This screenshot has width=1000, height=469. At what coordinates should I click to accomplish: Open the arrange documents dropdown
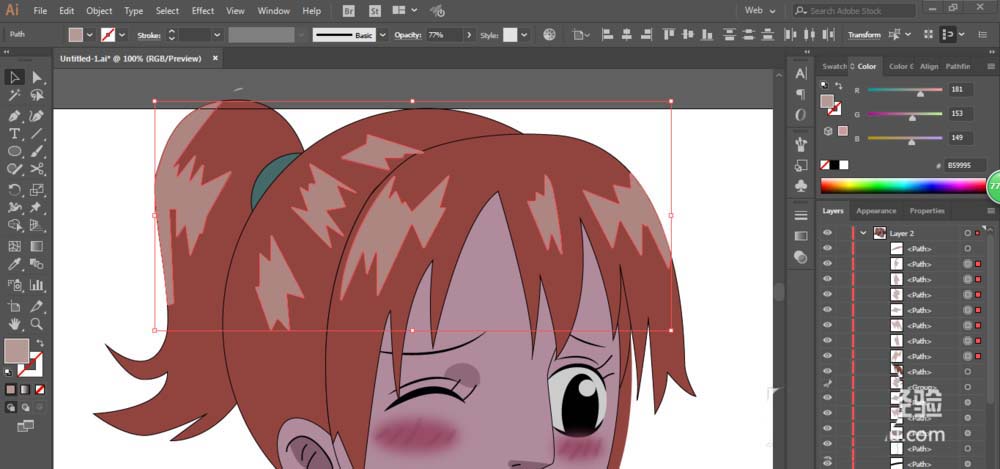point(405,11)
